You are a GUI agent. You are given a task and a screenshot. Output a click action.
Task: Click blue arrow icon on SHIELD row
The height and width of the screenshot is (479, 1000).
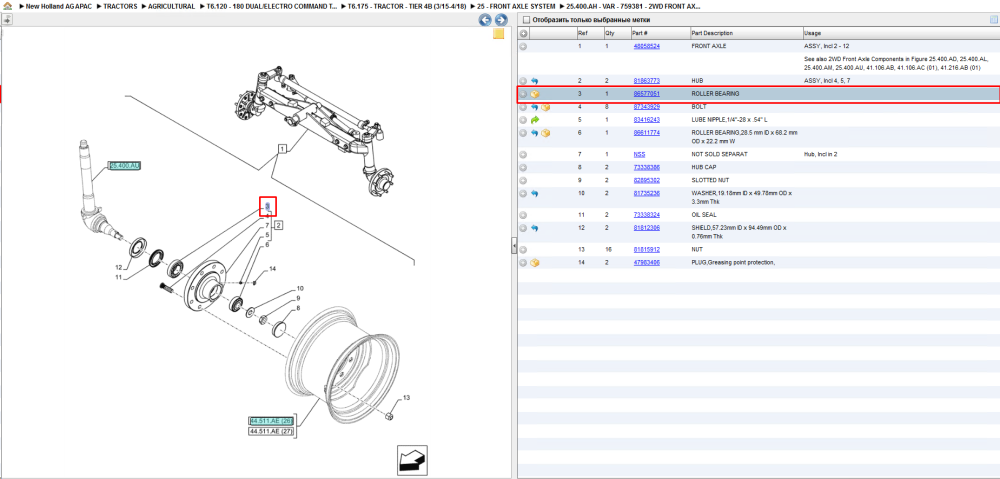tap(534, 228)
